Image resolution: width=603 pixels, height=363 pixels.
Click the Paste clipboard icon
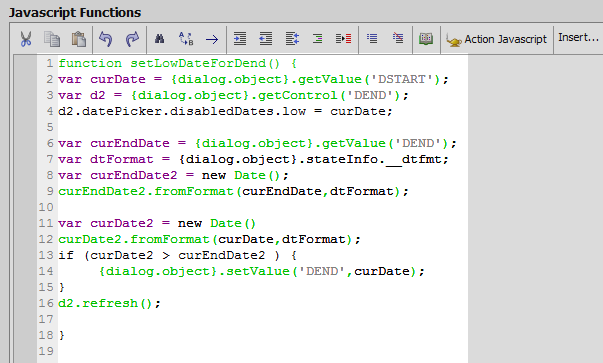click(x=79, y=39)
